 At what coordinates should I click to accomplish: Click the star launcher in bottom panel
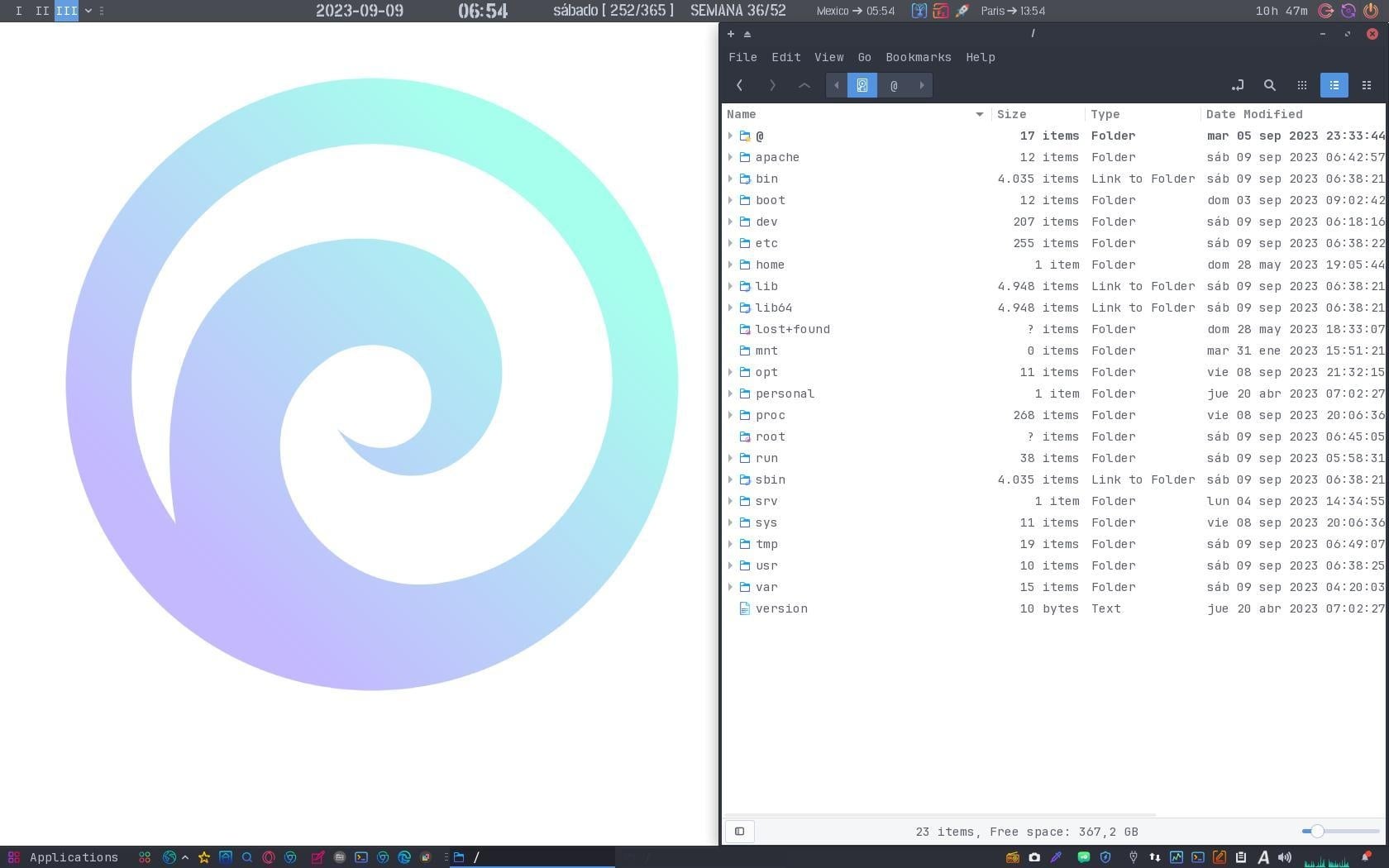point(204,857)
